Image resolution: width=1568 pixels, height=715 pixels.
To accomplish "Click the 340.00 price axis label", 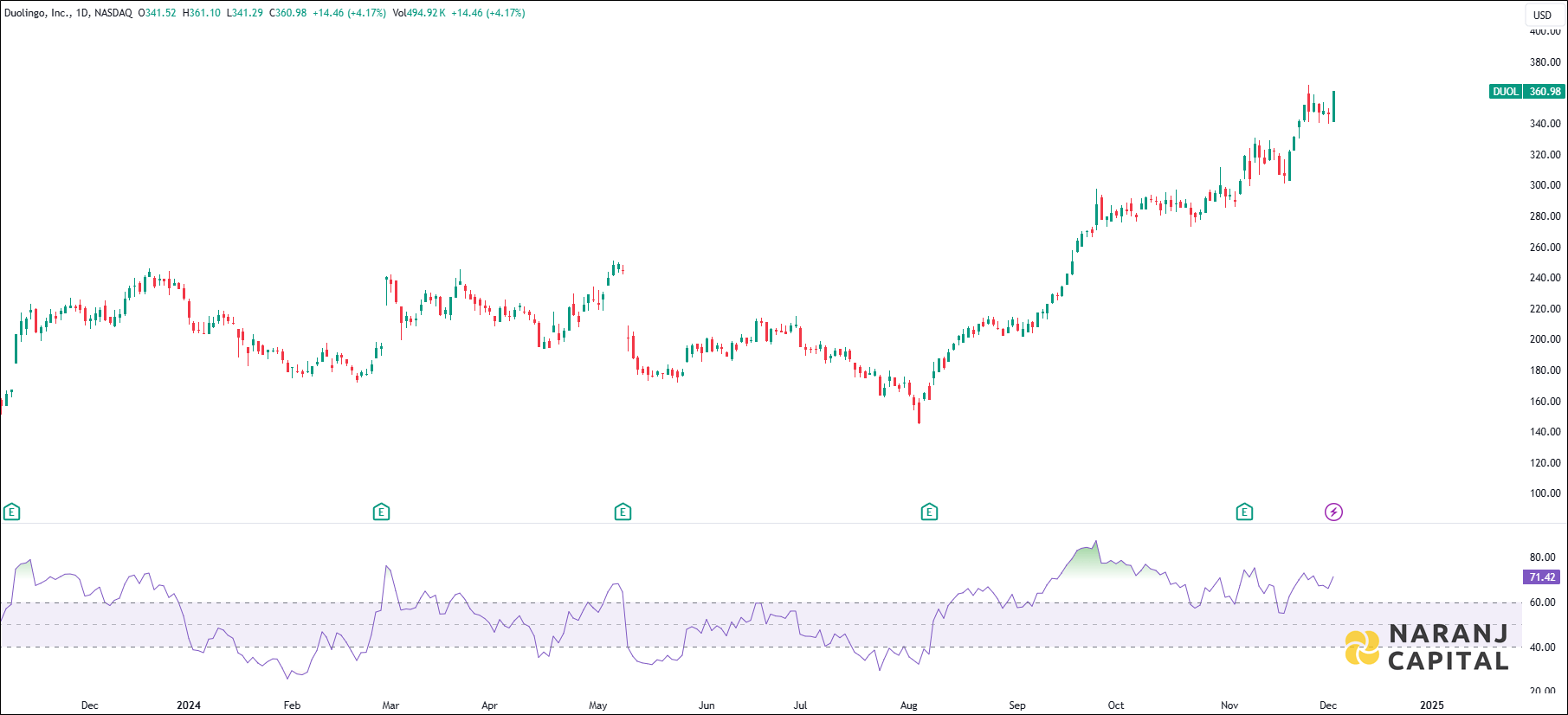I will click(x=1545, y=124).
